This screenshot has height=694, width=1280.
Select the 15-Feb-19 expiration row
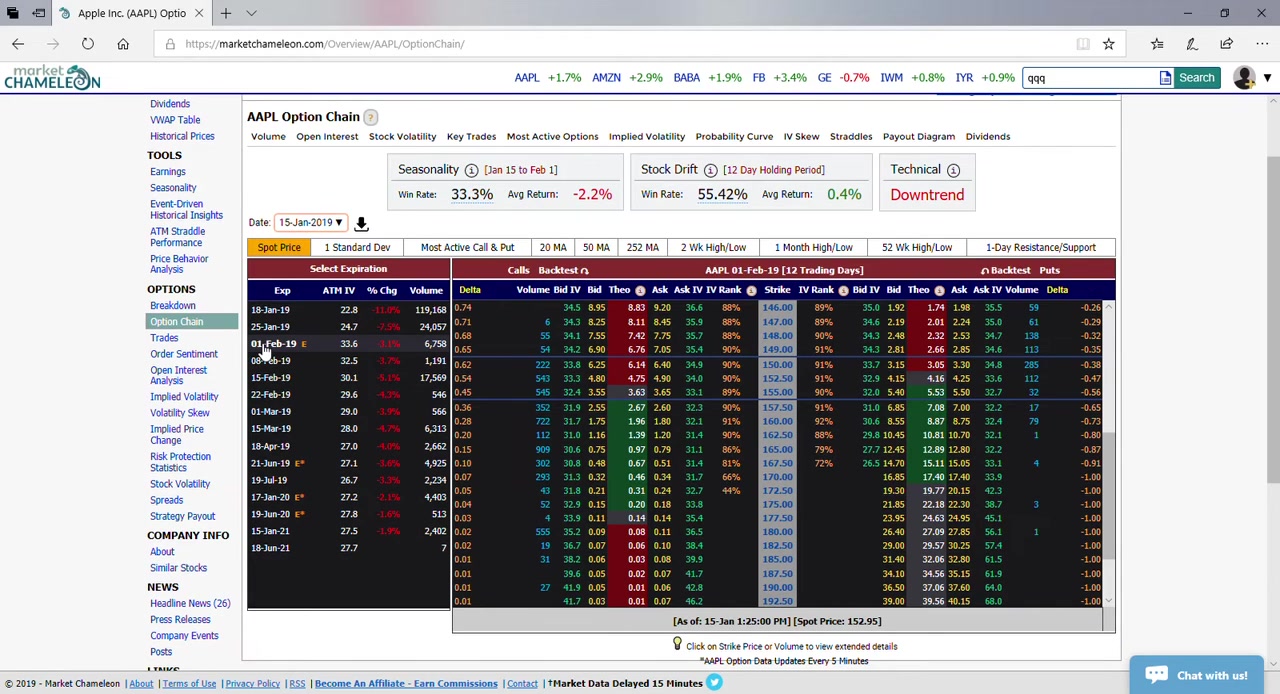click(271, 378)
